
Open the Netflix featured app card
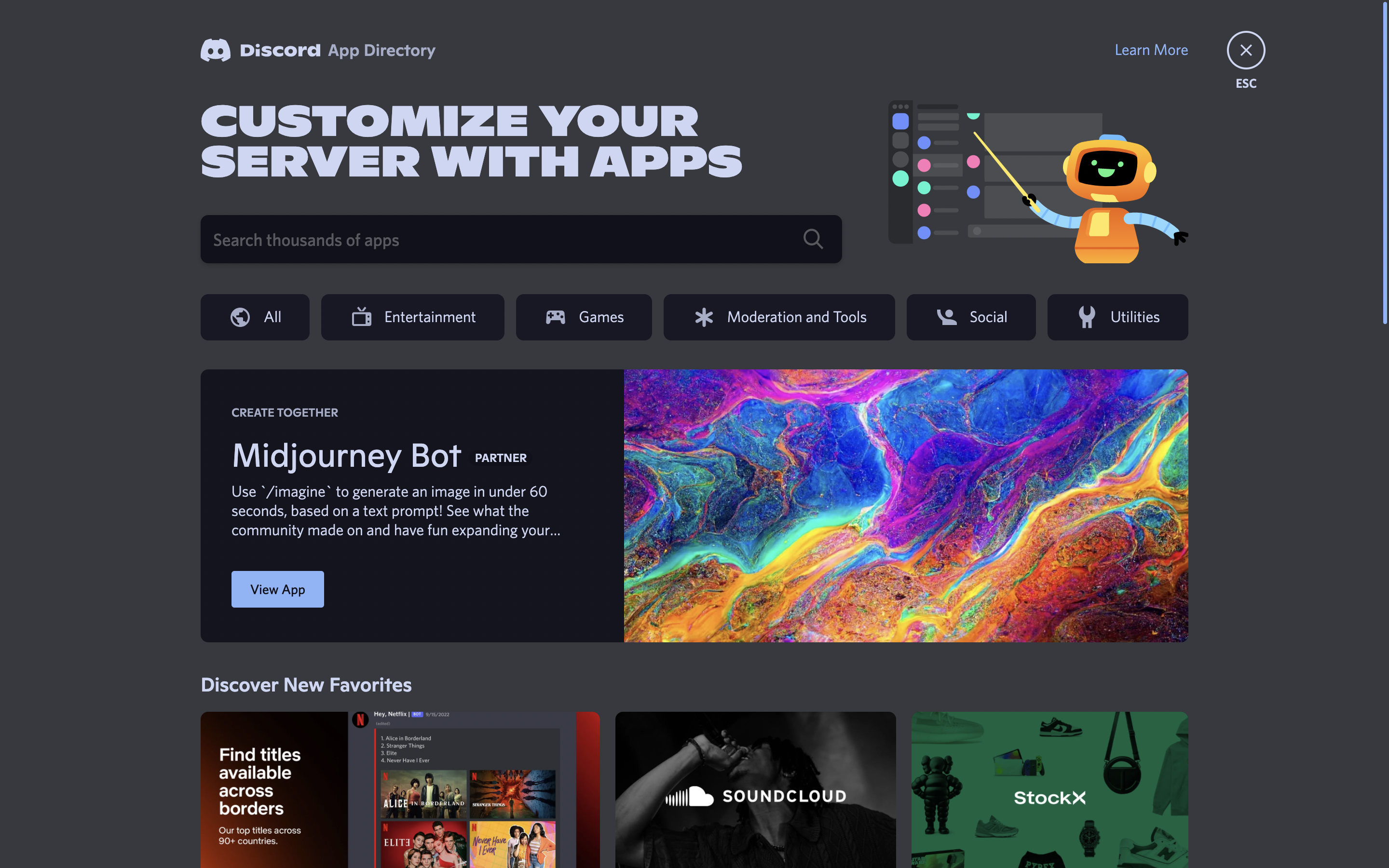399,790
